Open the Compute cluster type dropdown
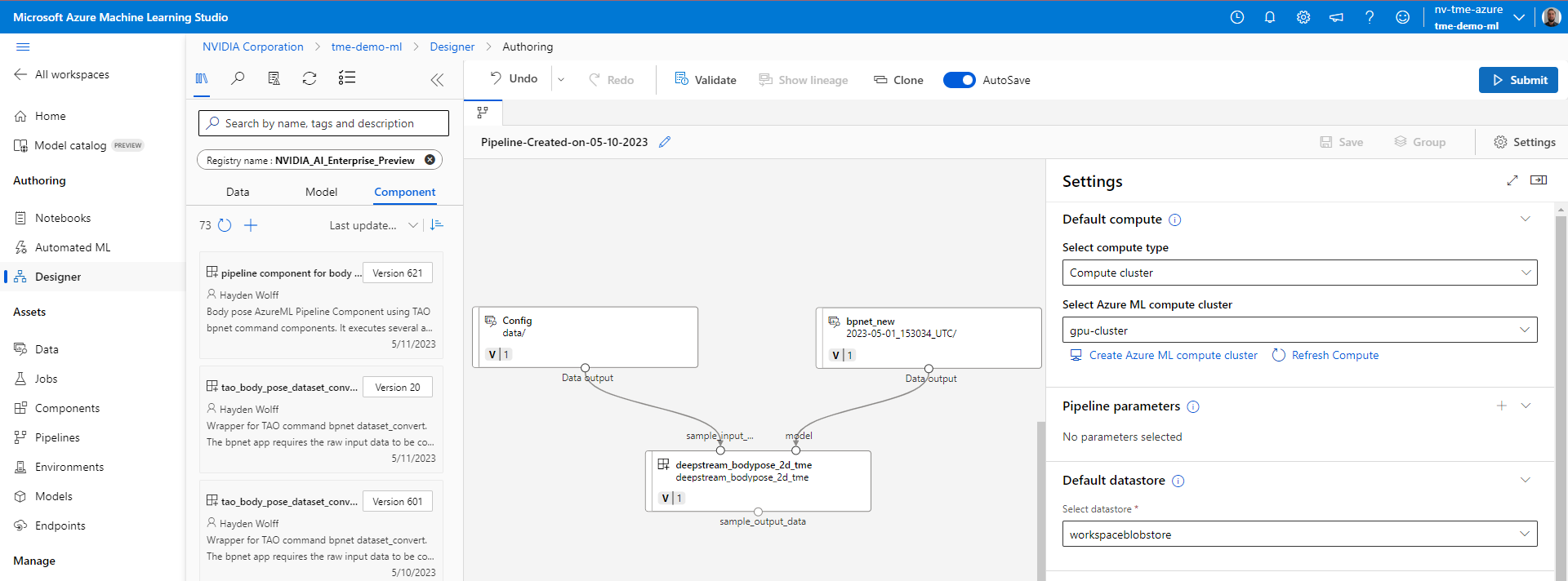Image resolution: width=1568 pixels, height=581 pixels. [x=1299, y=273]
